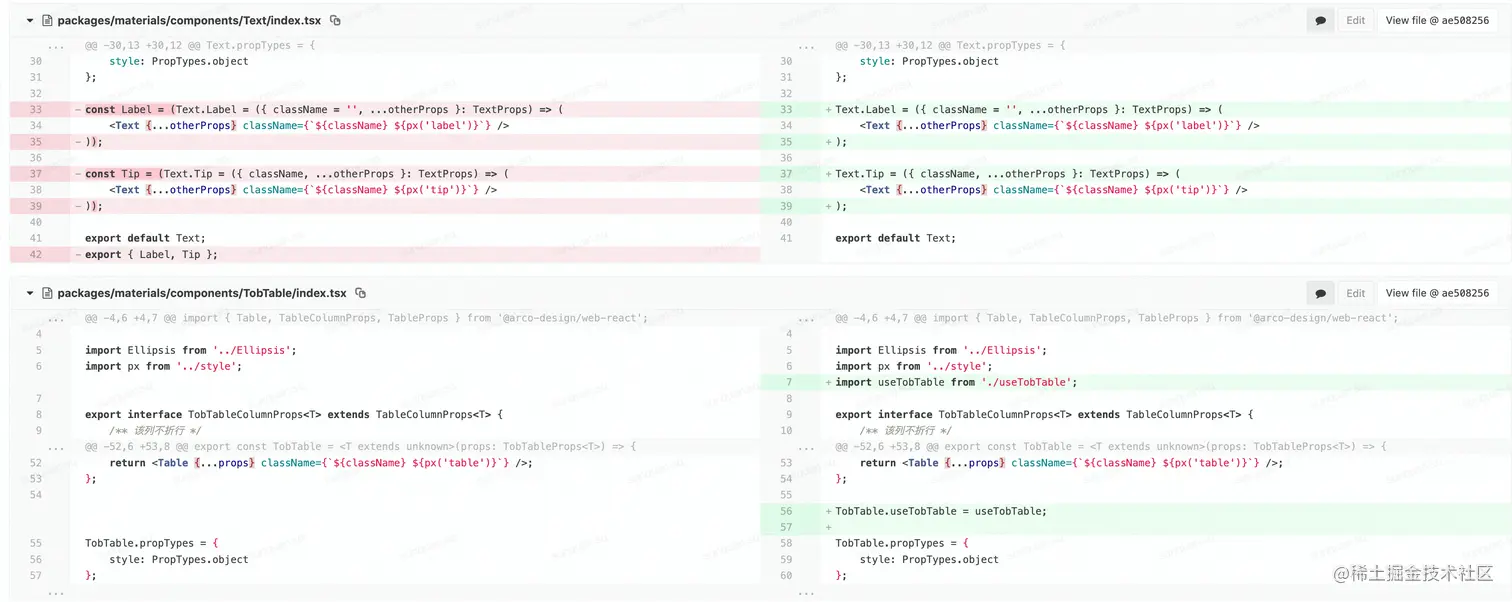The height and width of the screenshot is (602, 1512).
Task: Toggle comments for the TobTable/index.tsx file
Action: click(1321, 293)
